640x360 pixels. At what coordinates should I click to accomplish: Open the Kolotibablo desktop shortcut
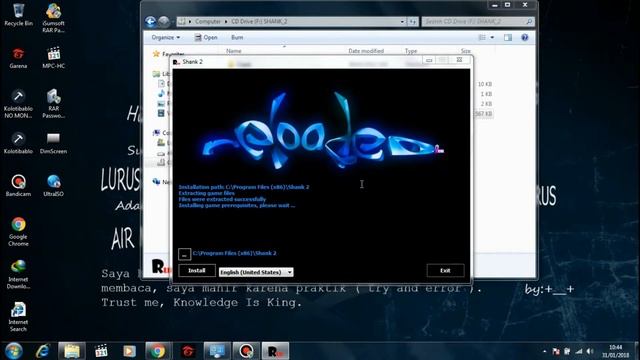click(x=18, y=143)
